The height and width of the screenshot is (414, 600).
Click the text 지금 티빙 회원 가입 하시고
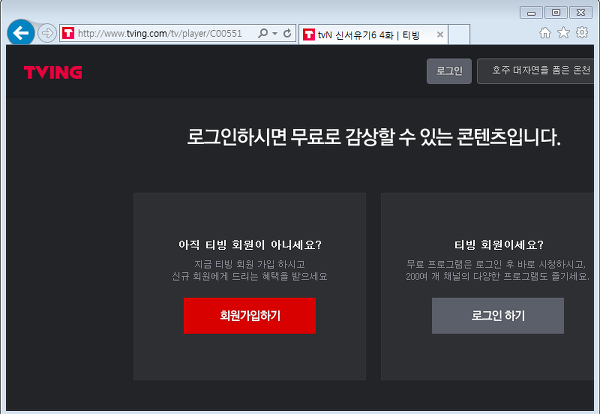point(249,264)
